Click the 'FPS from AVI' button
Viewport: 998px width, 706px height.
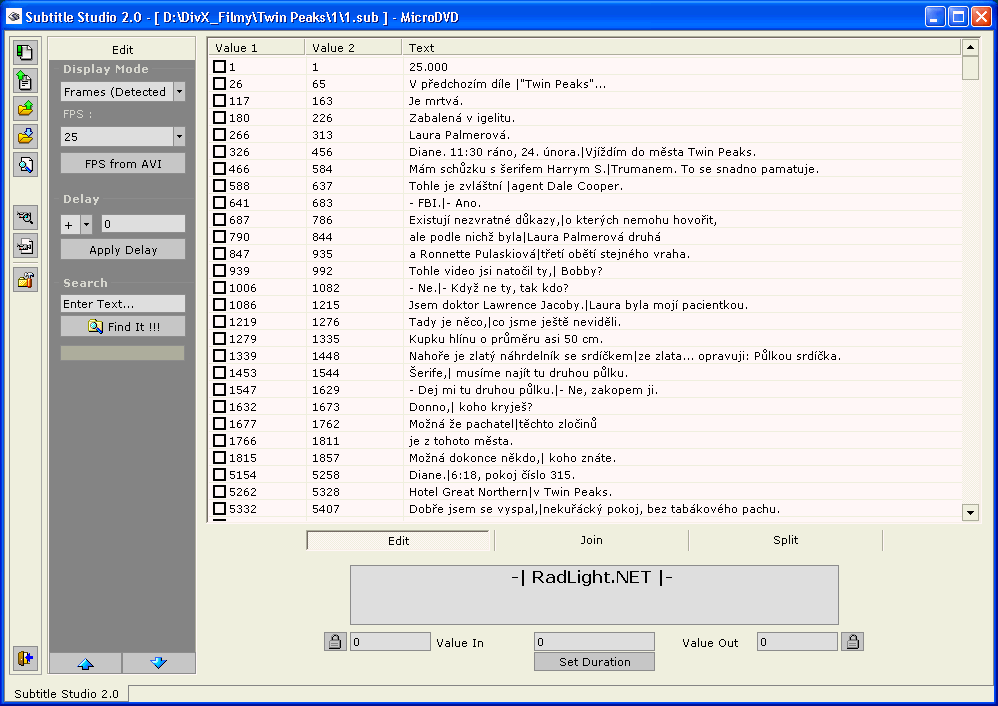[x=123, y=164]
